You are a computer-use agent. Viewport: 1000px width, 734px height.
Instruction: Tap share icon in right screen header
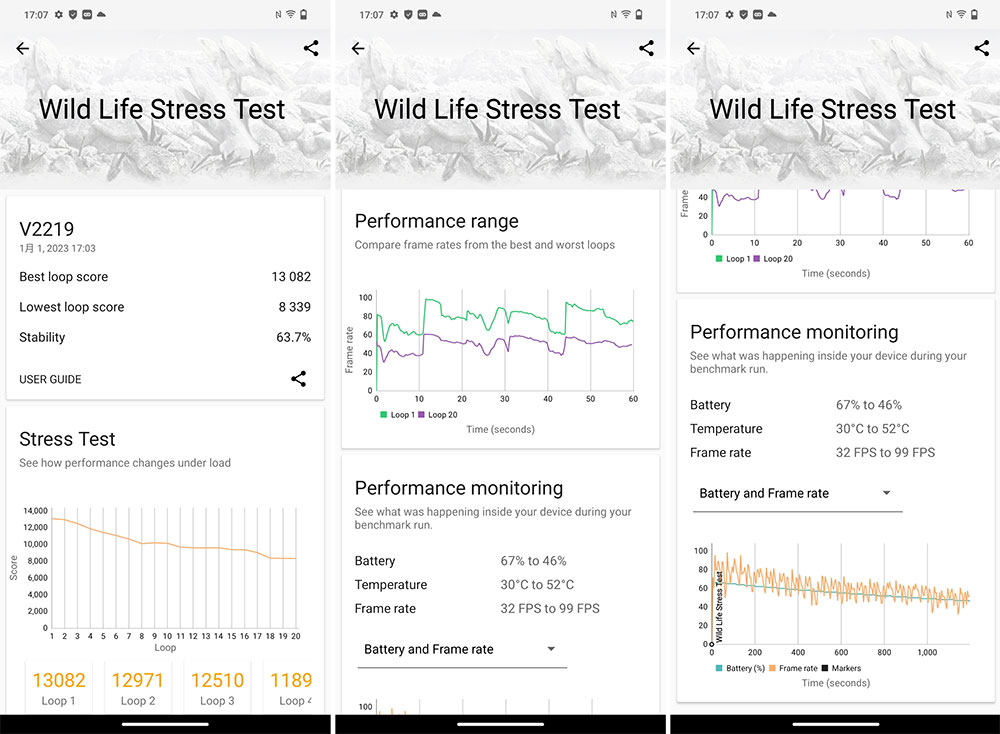(x=982, y=48)
